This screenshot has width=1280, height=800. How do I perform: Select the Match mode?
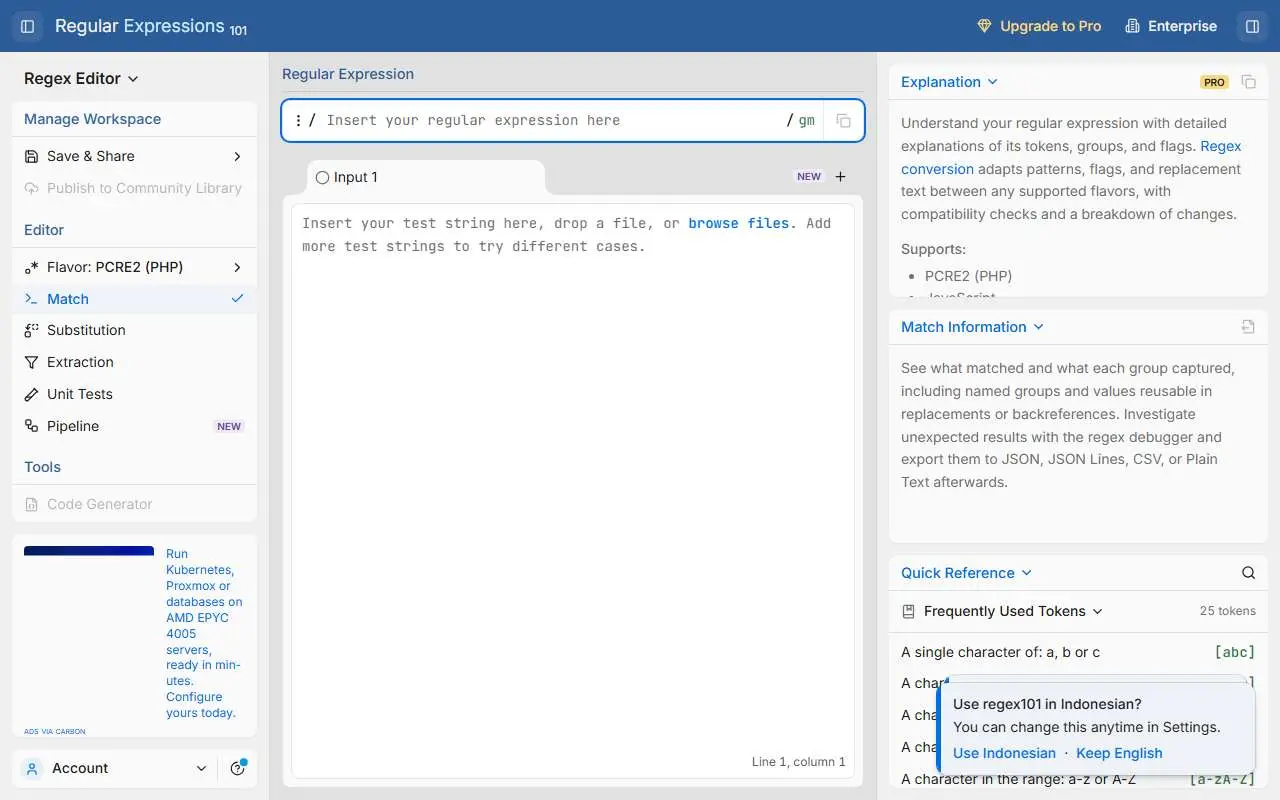click(x=134, y=299)
